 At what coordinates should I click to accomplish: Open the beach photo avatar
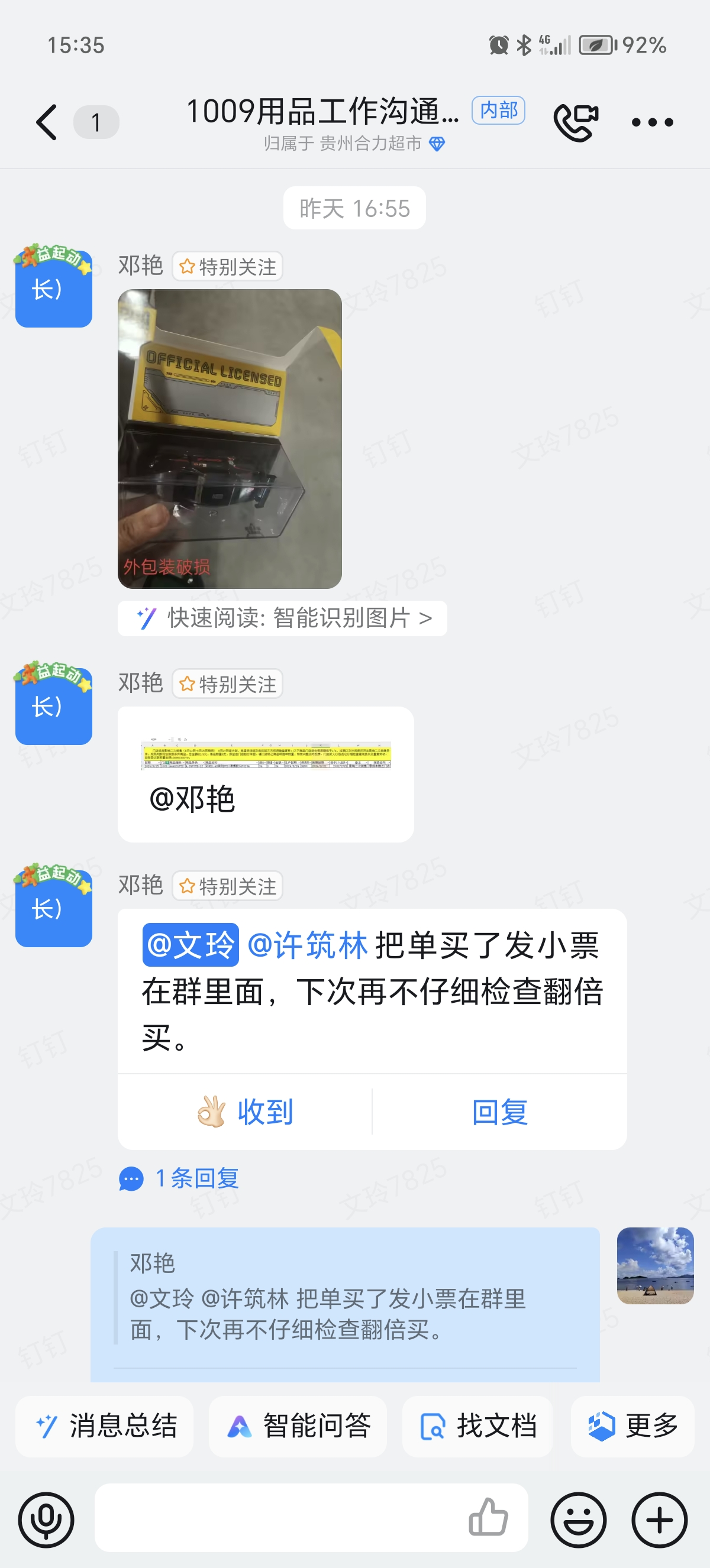(655, 1265)
